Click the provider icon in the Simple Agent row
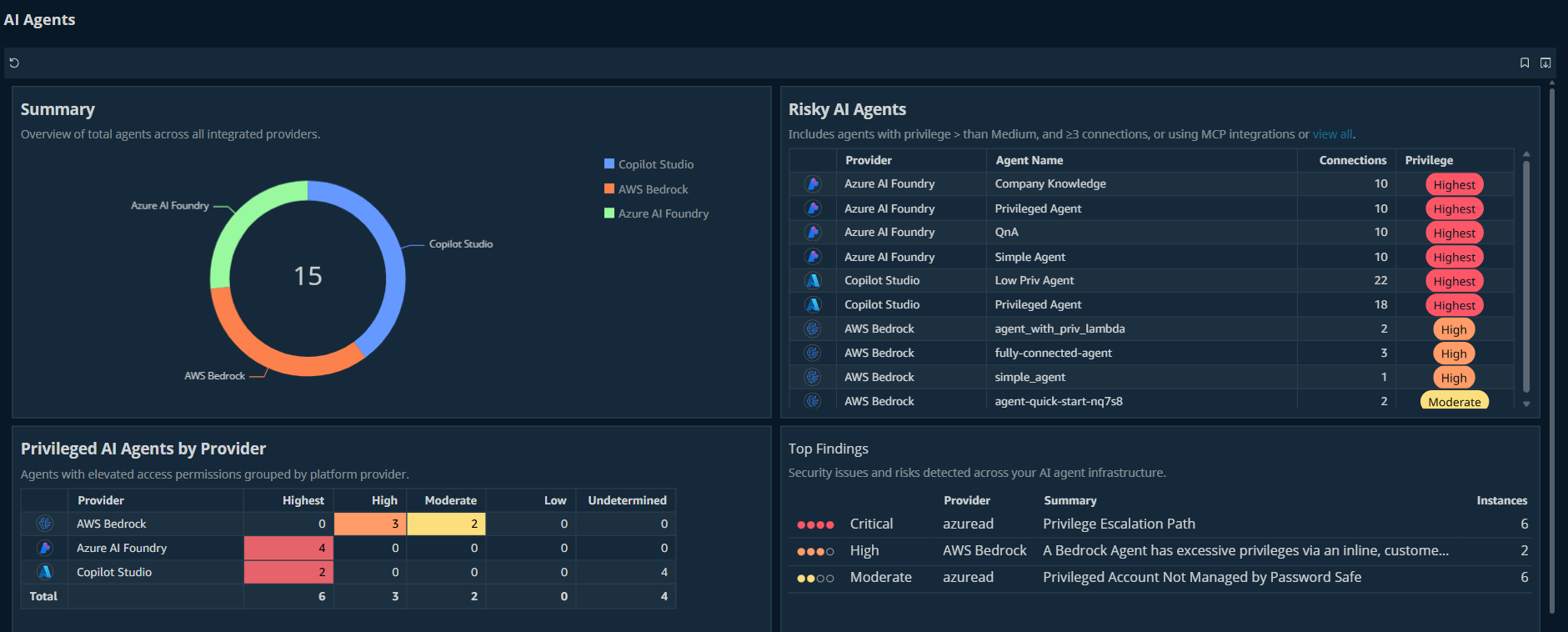 [x=813, y=256]
